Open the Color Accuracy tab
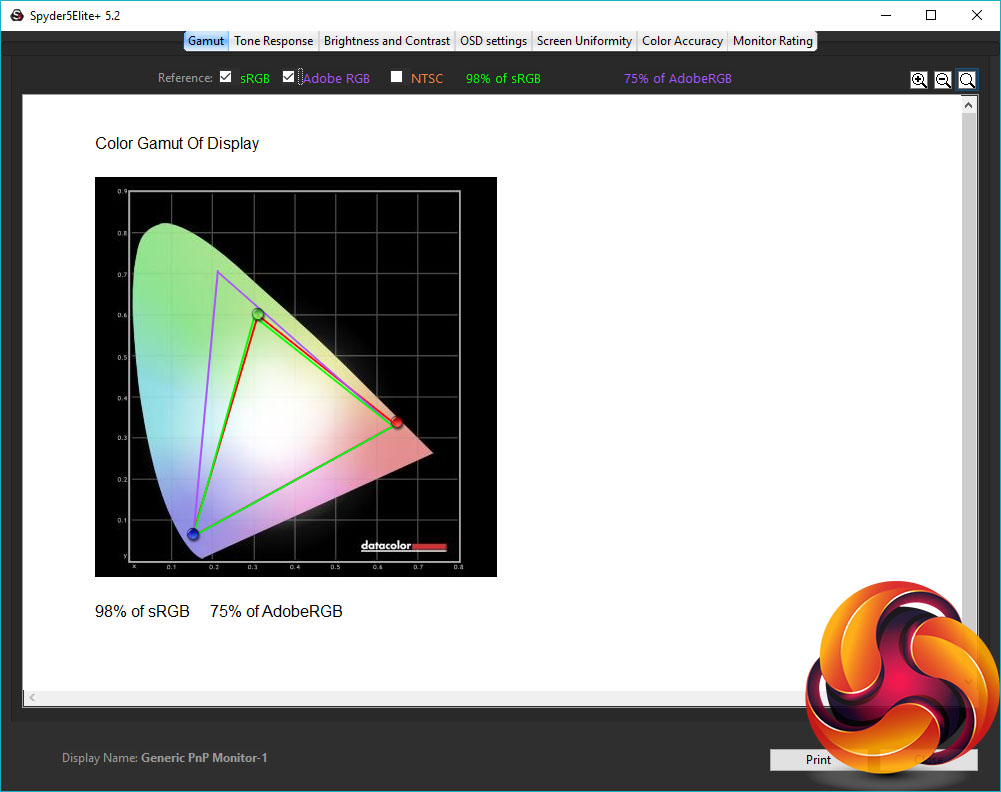 tap(682, 41)
